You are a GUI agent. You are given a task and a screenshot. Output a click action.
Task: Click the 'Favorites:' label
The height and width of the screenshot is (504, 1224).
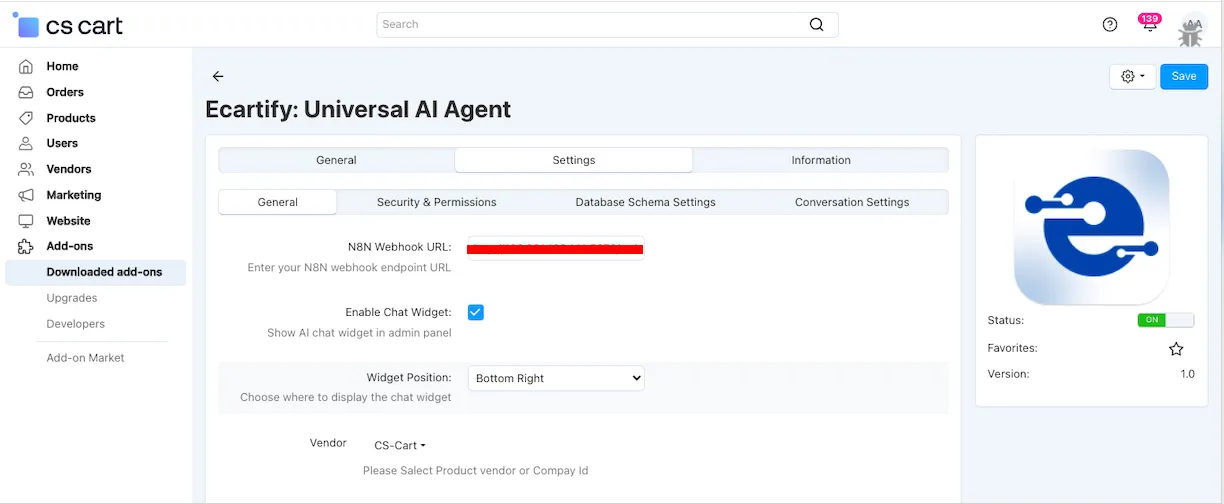point(1012,348)
